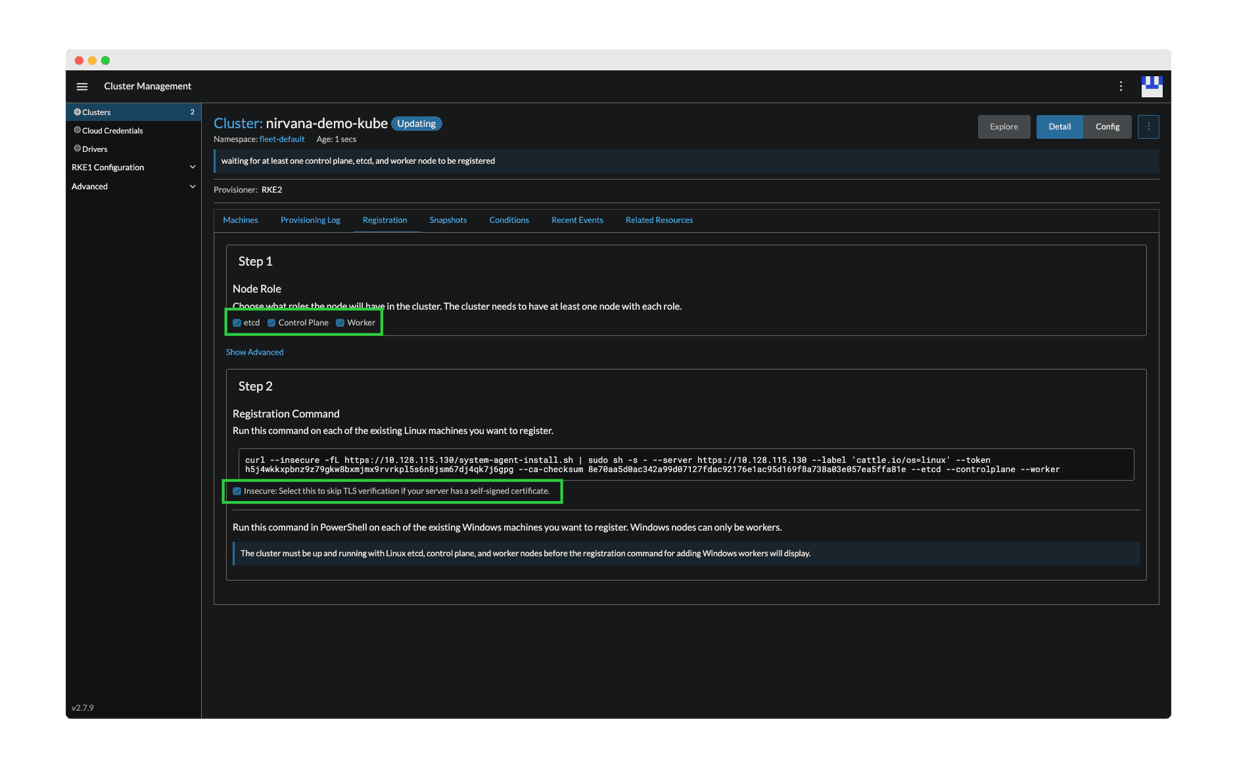Image resolution: width=1237 pixels, height=768 pixels.
Task: Click the Show Advanced link
Action: 255,352
